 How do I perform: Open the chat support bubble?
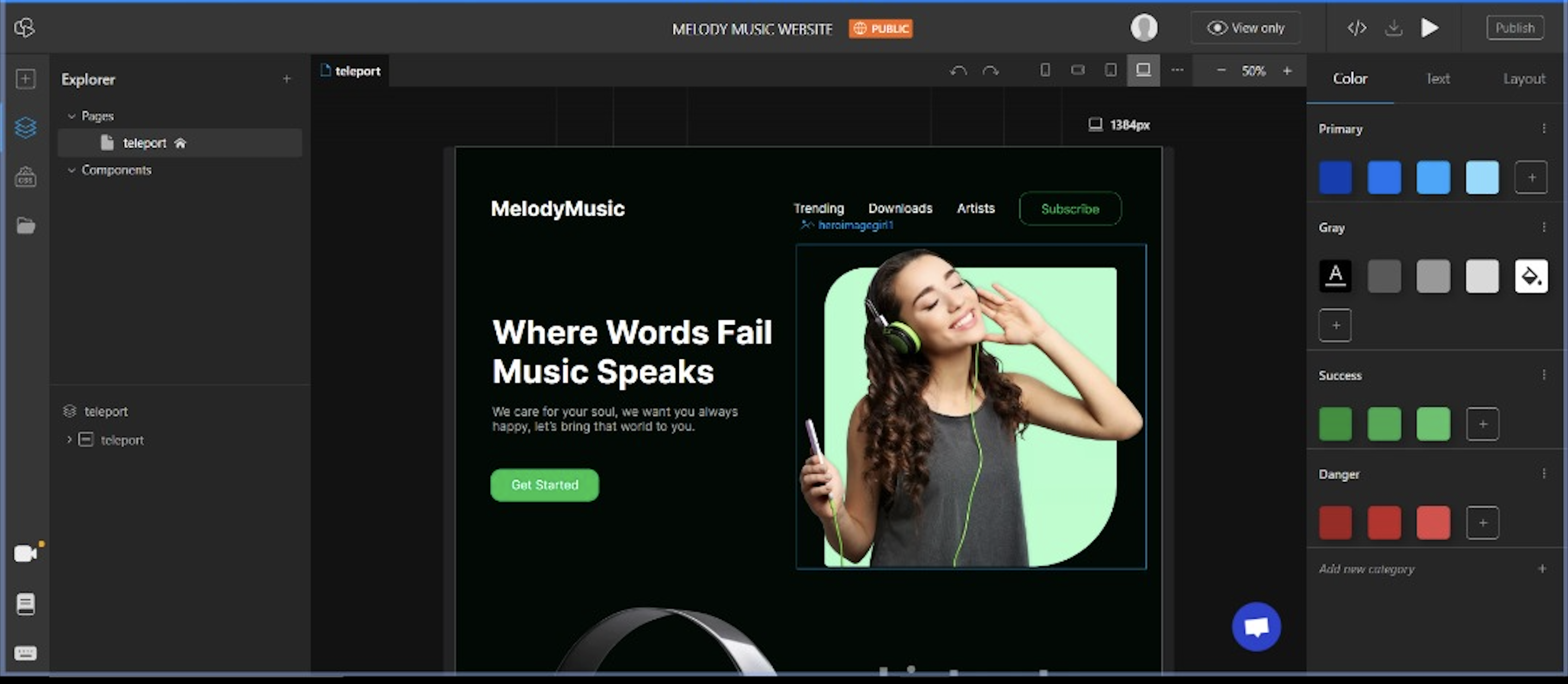coord(1257,626)
